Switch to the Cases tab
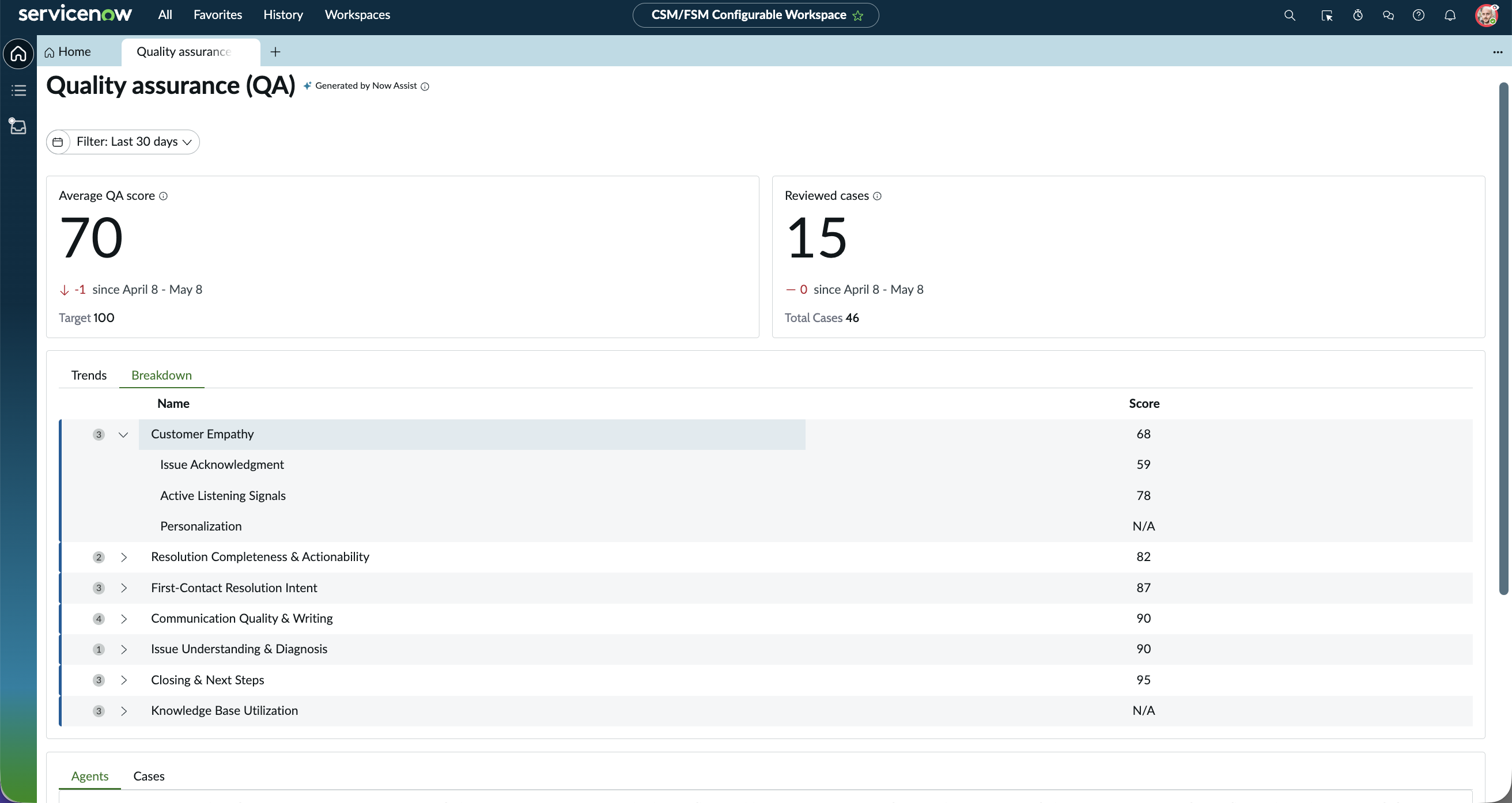 (149, 777)
